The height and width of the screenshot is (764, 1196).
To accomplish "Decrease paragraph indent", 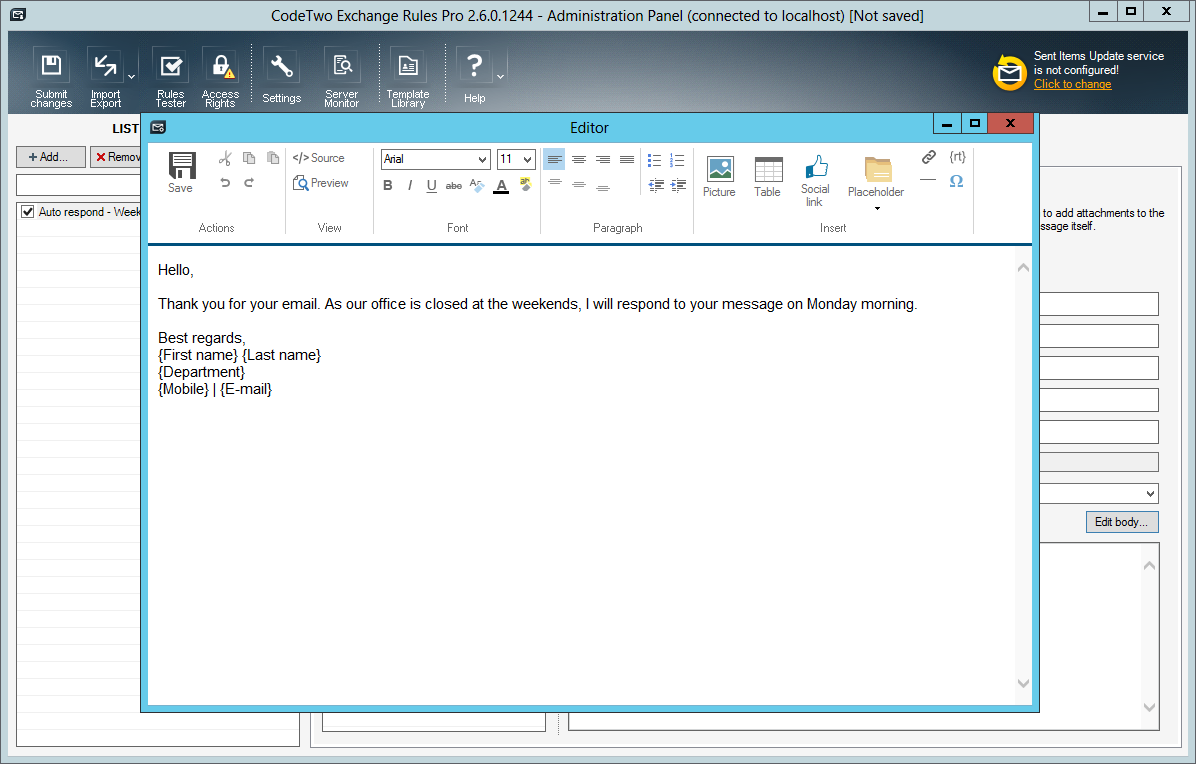I will 655,185.
